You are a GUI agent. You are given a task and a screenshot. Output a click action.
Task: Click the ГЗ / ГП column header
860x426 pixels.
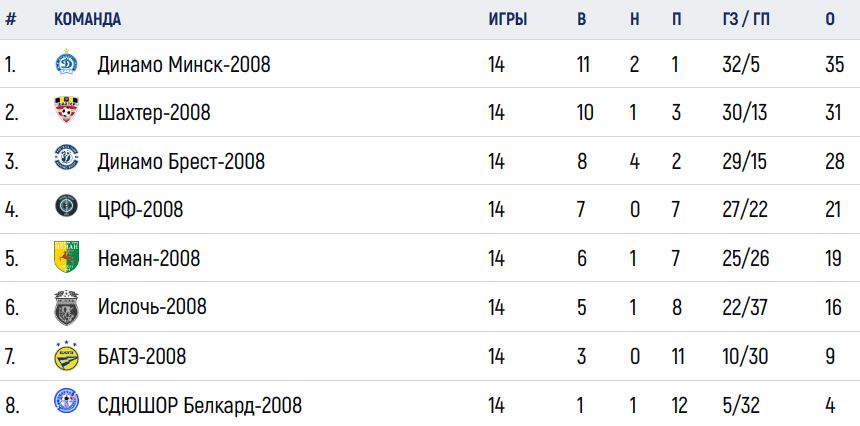[x=746, y=19]
